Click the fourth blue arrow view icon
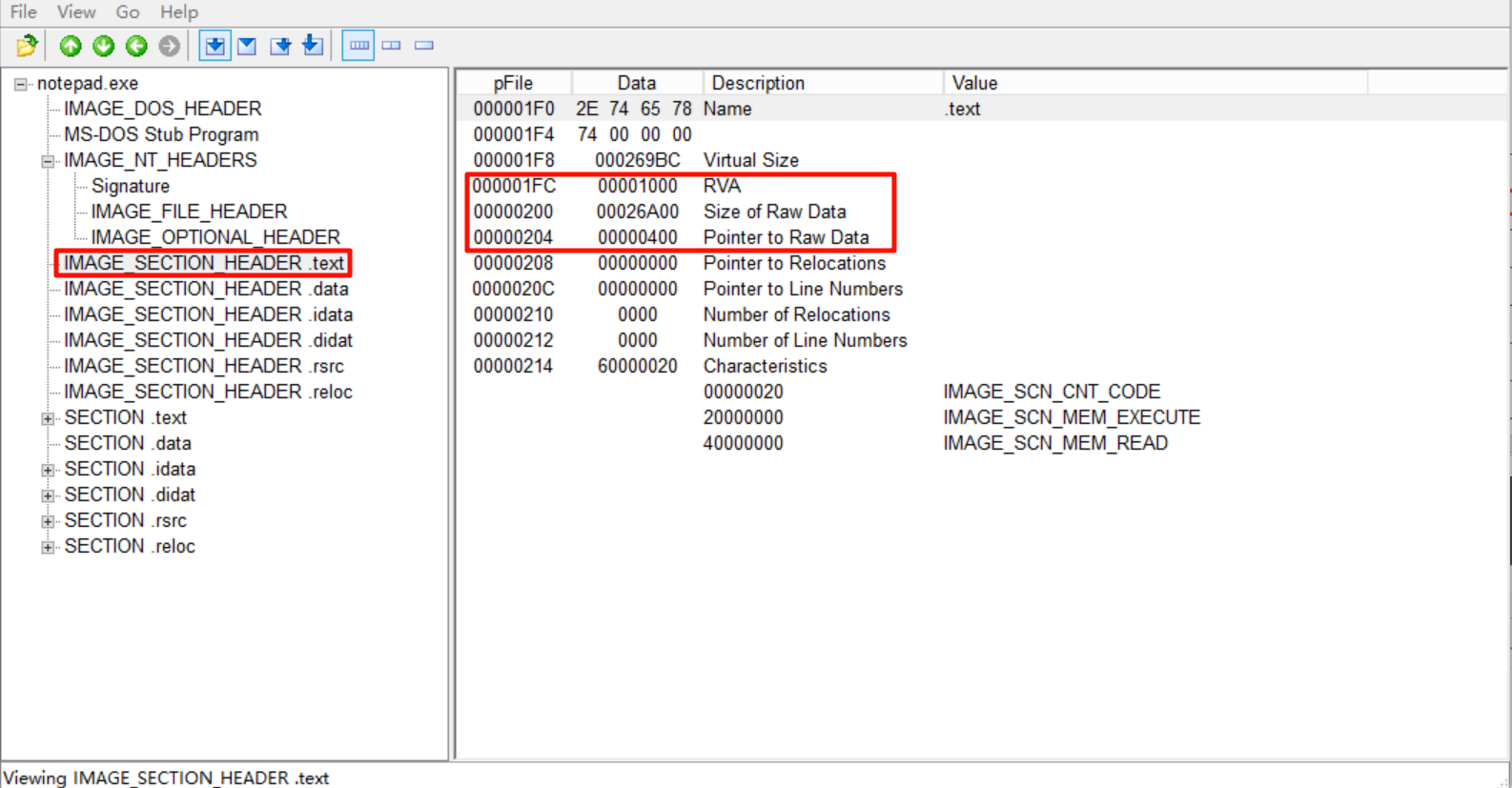Image resolution: width=1512 pixels, height=788 pixels. click(313, 46)
